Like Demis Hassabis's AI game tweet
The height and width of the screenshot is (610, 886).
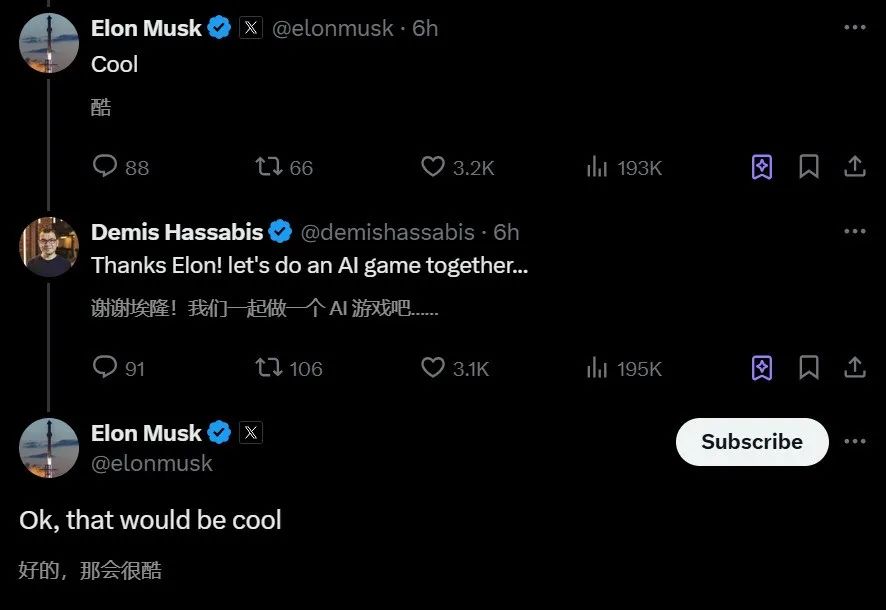click(x=432, y=368)
